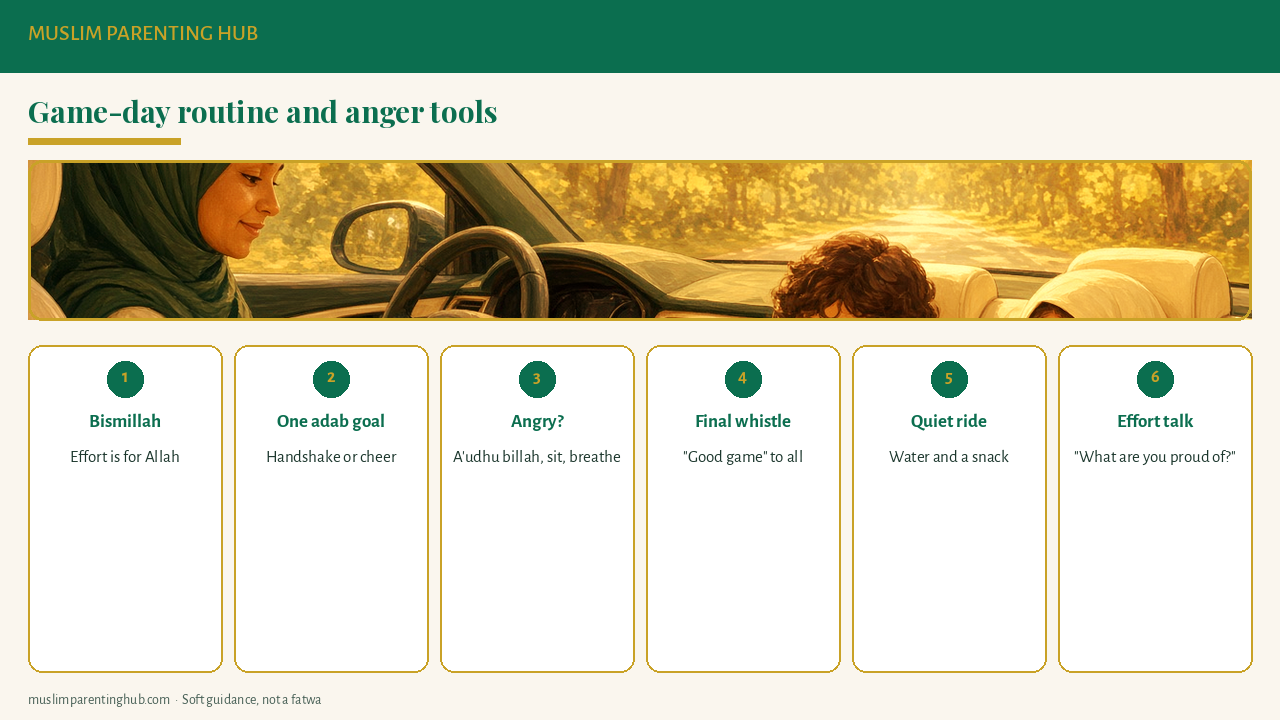This screenshot has height=720, width=1280.
Task: Click the car ride banner illustration
Action: click(640, 240)
